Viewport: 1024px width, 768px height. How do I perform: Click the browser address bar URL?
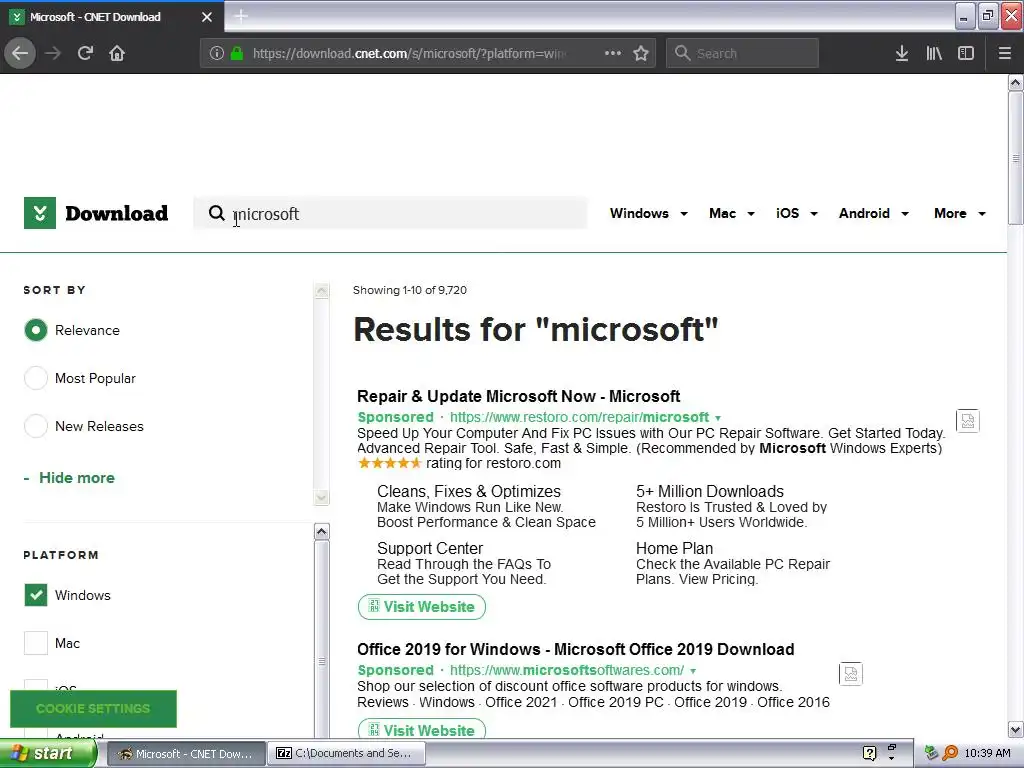[x=409, y=53]
